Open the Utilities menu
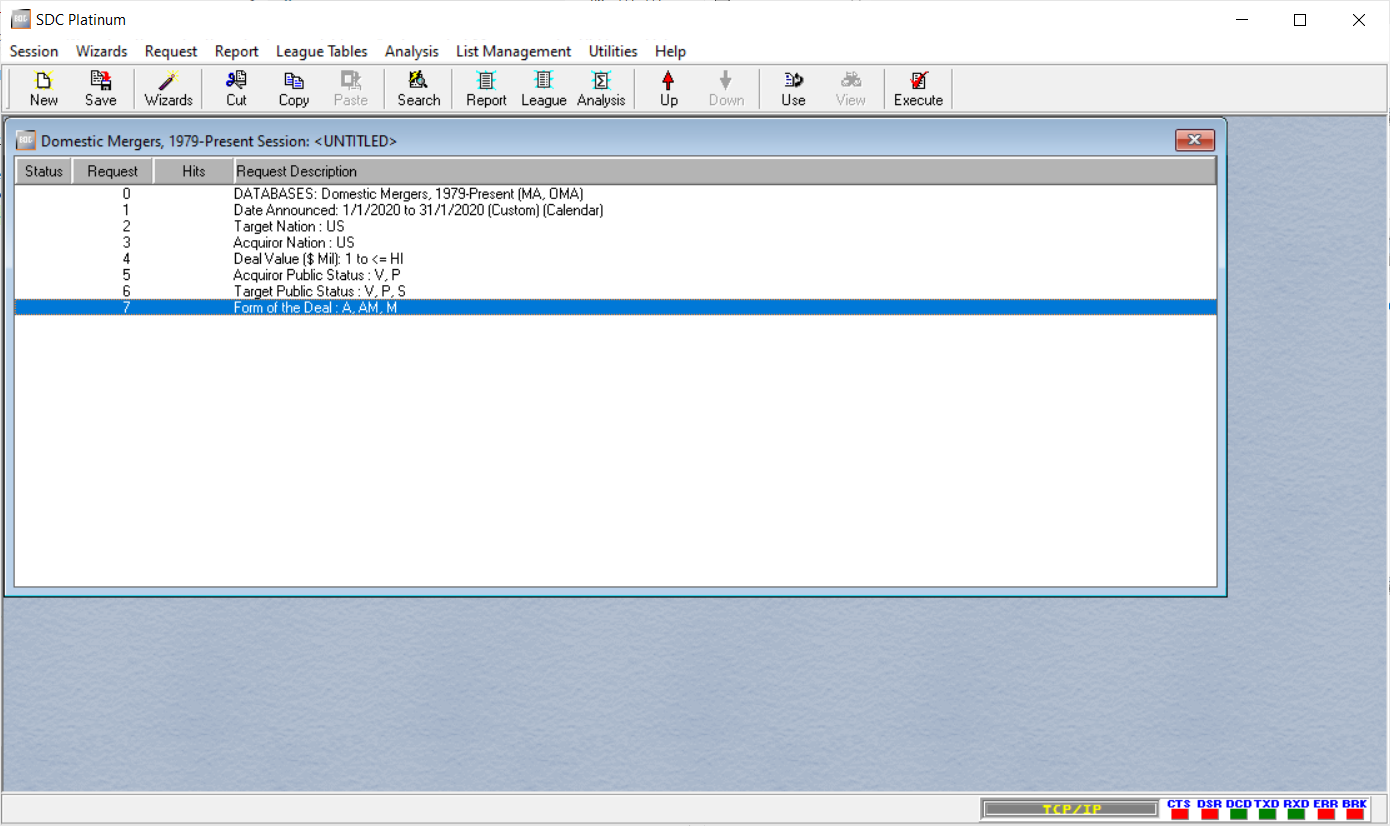 (x=612, y=51)
